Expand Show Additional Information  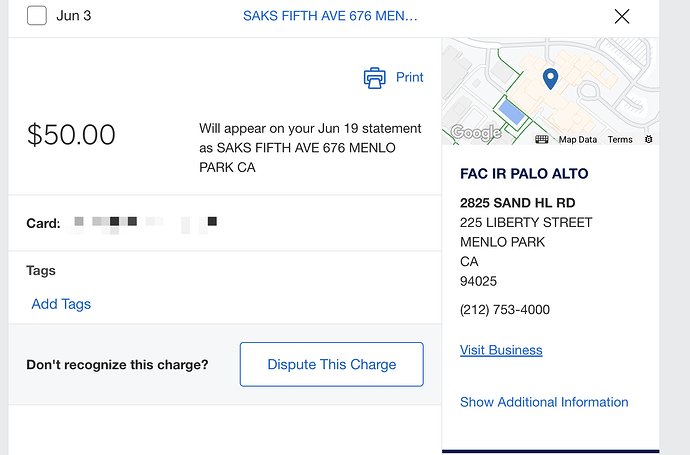544,402
